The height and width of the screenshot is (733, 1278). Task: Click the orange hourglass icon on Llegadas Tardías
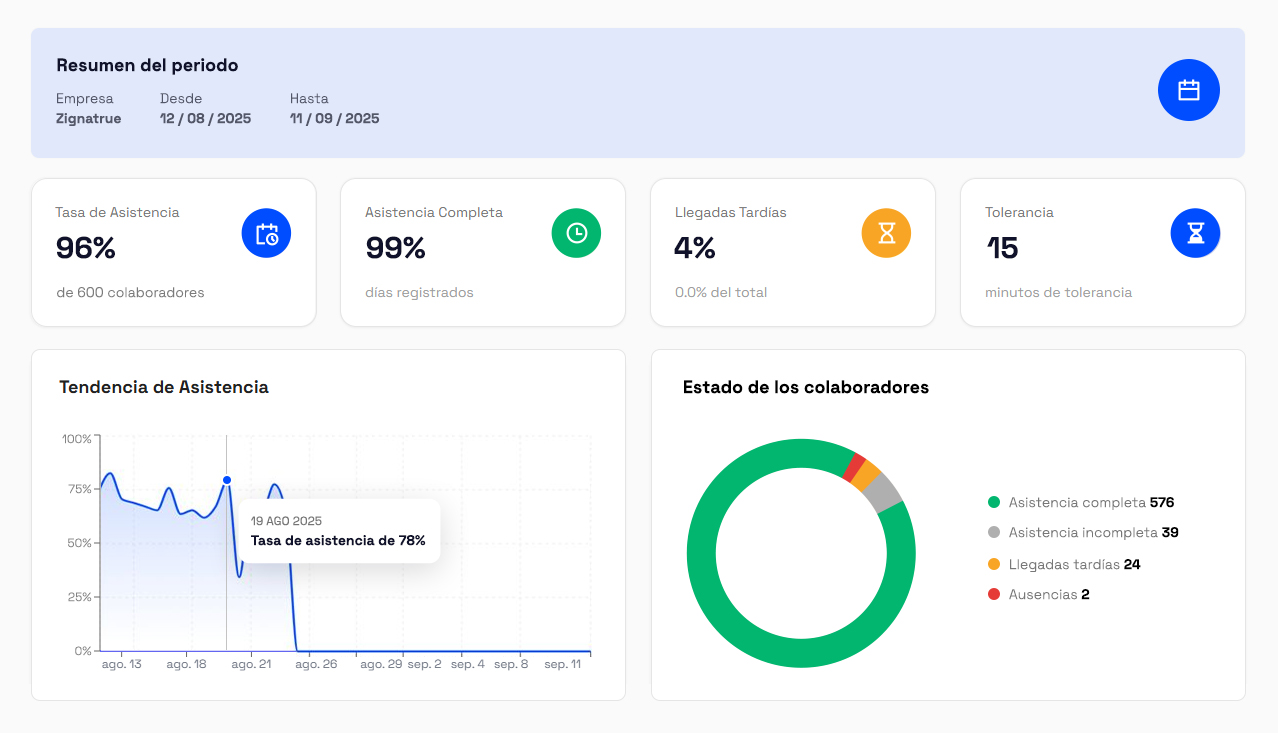point(886,233)
